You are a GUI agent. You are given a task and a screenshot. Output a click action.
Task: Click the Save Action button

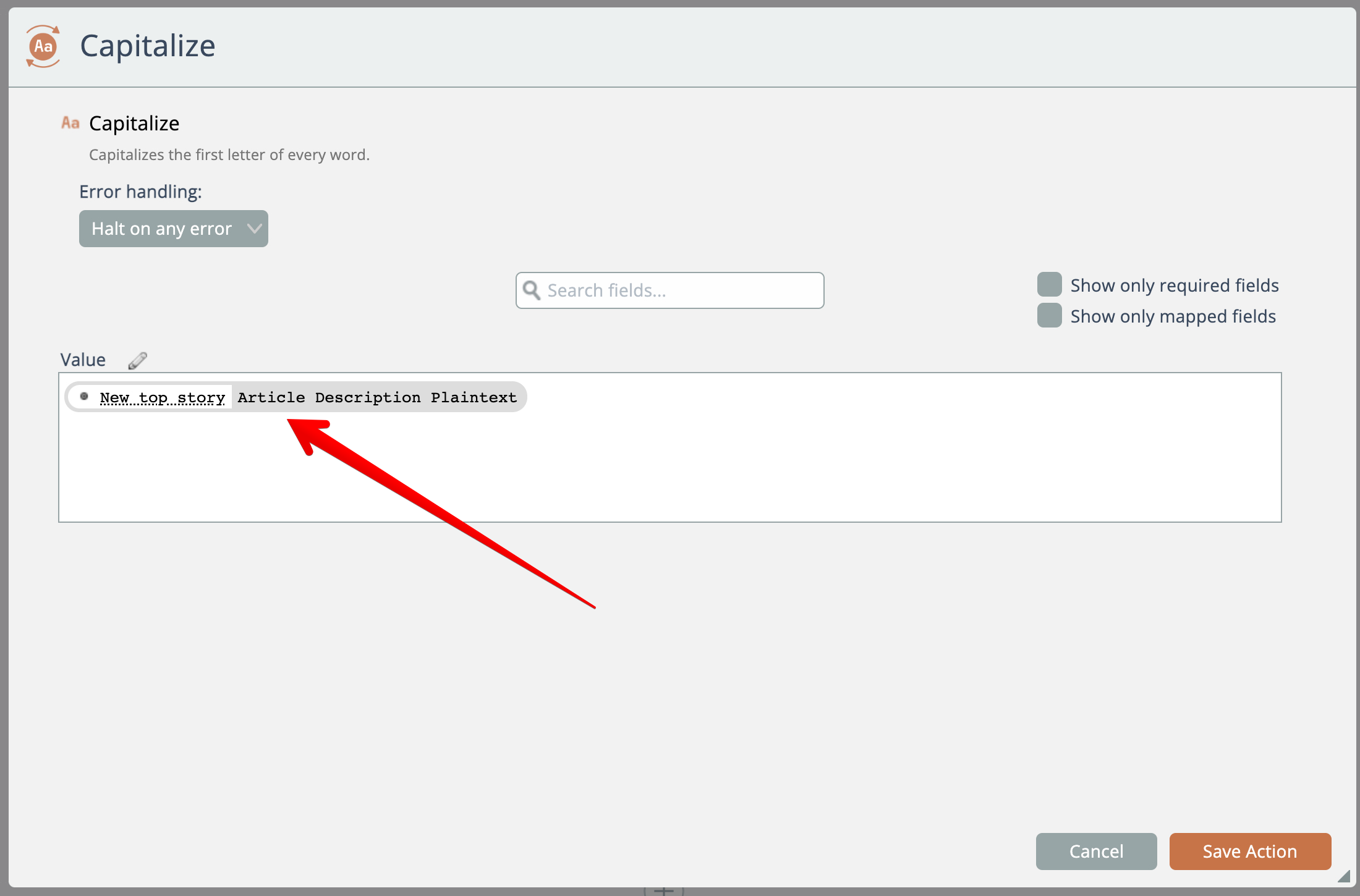[1249, 851]
